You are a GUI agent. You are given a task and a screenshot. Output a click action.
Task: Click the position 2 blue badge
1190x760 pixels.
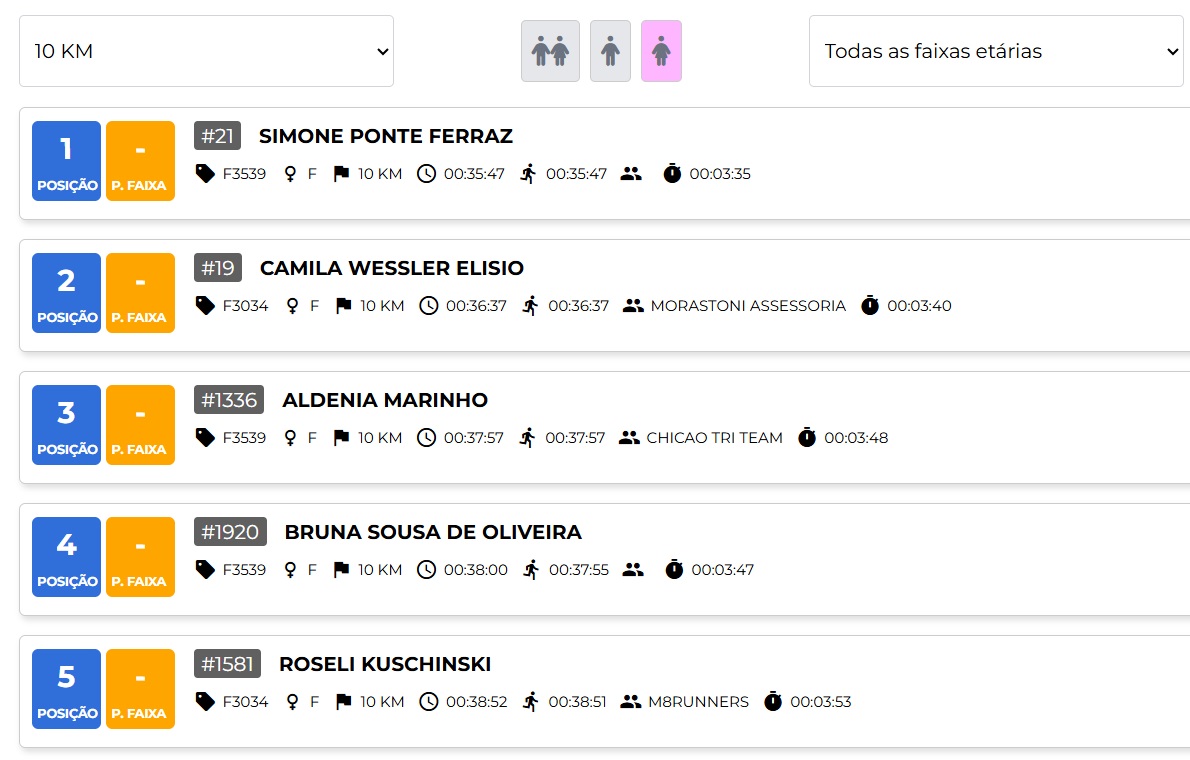[66, 293]
